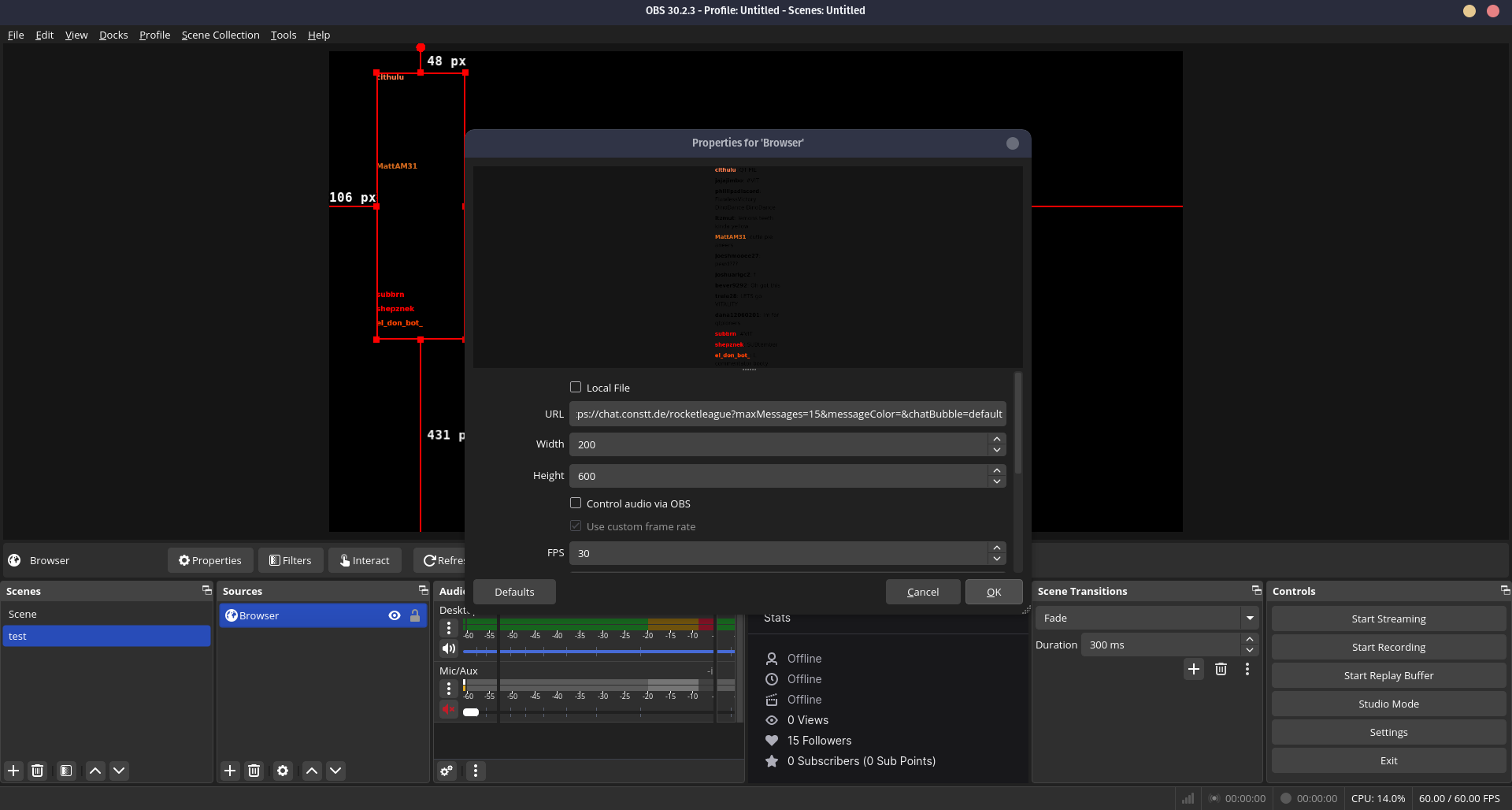This screenshot has width=1512, height=810.
Task: Open source properties gear icon in Sources
Action: [x=283, y=771]
